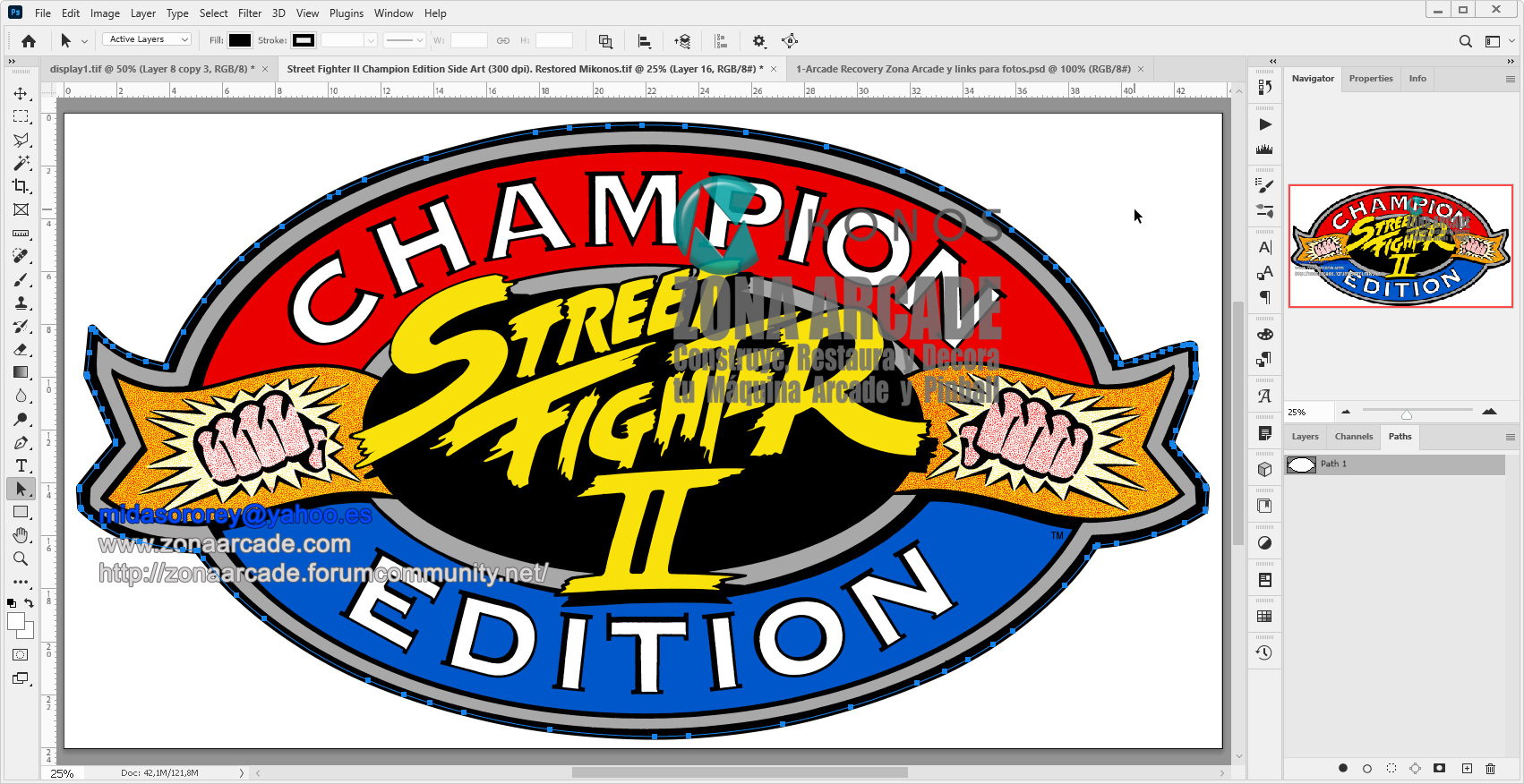1524x784 pixels.
Task: Select the Path Selection tool
Action: pos(21,489)
